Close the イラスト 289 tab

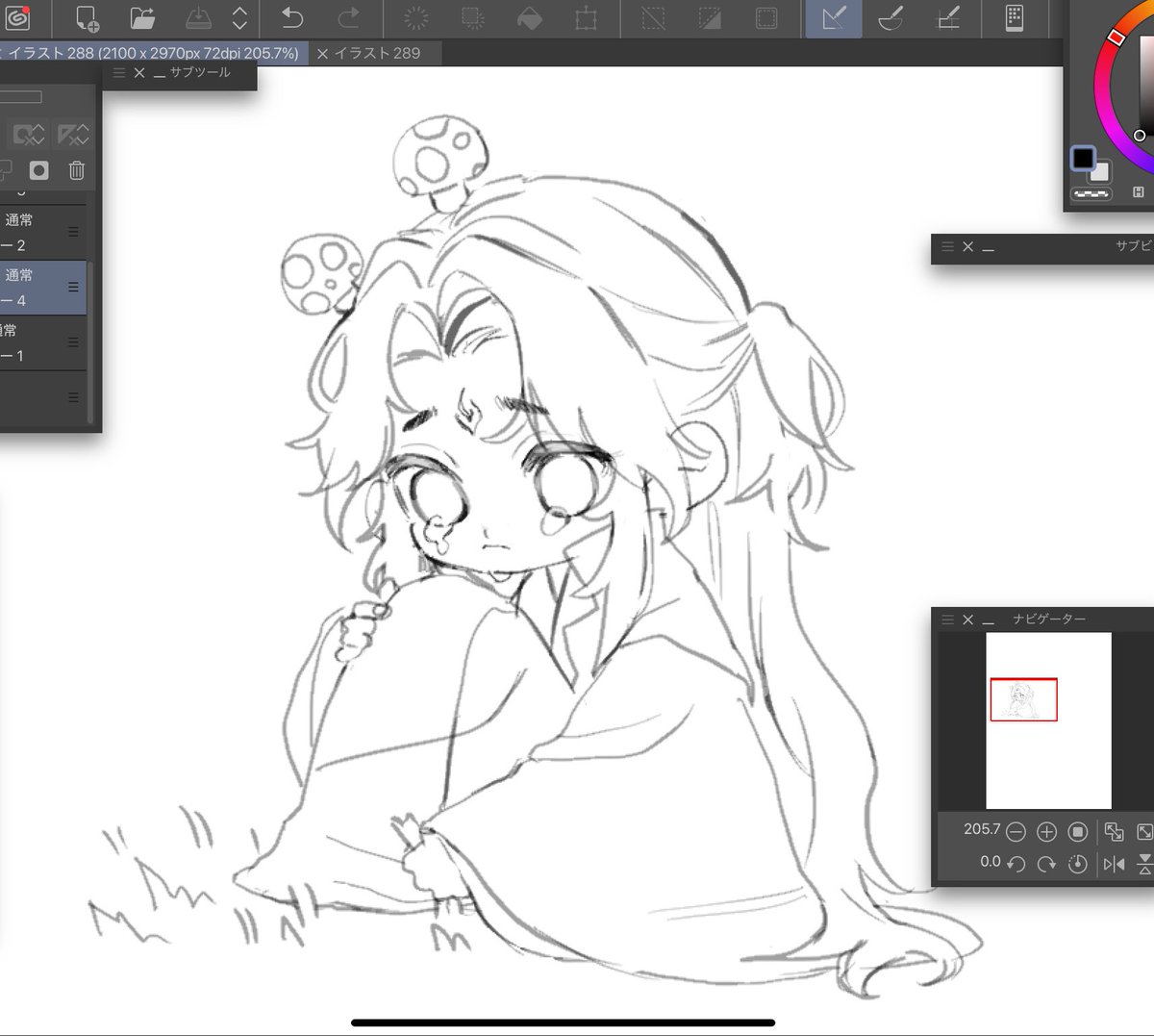[x=322, y=54]
